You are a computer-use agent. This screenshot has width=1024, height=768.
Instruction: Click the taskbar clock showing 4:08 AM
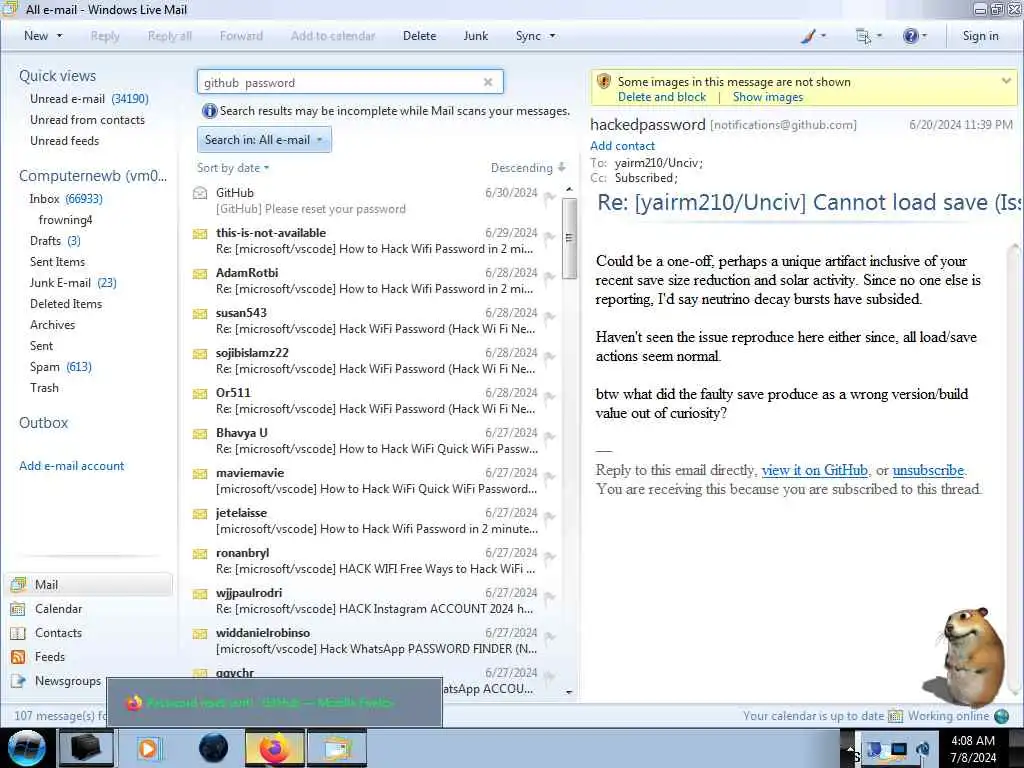coord(972,748)
